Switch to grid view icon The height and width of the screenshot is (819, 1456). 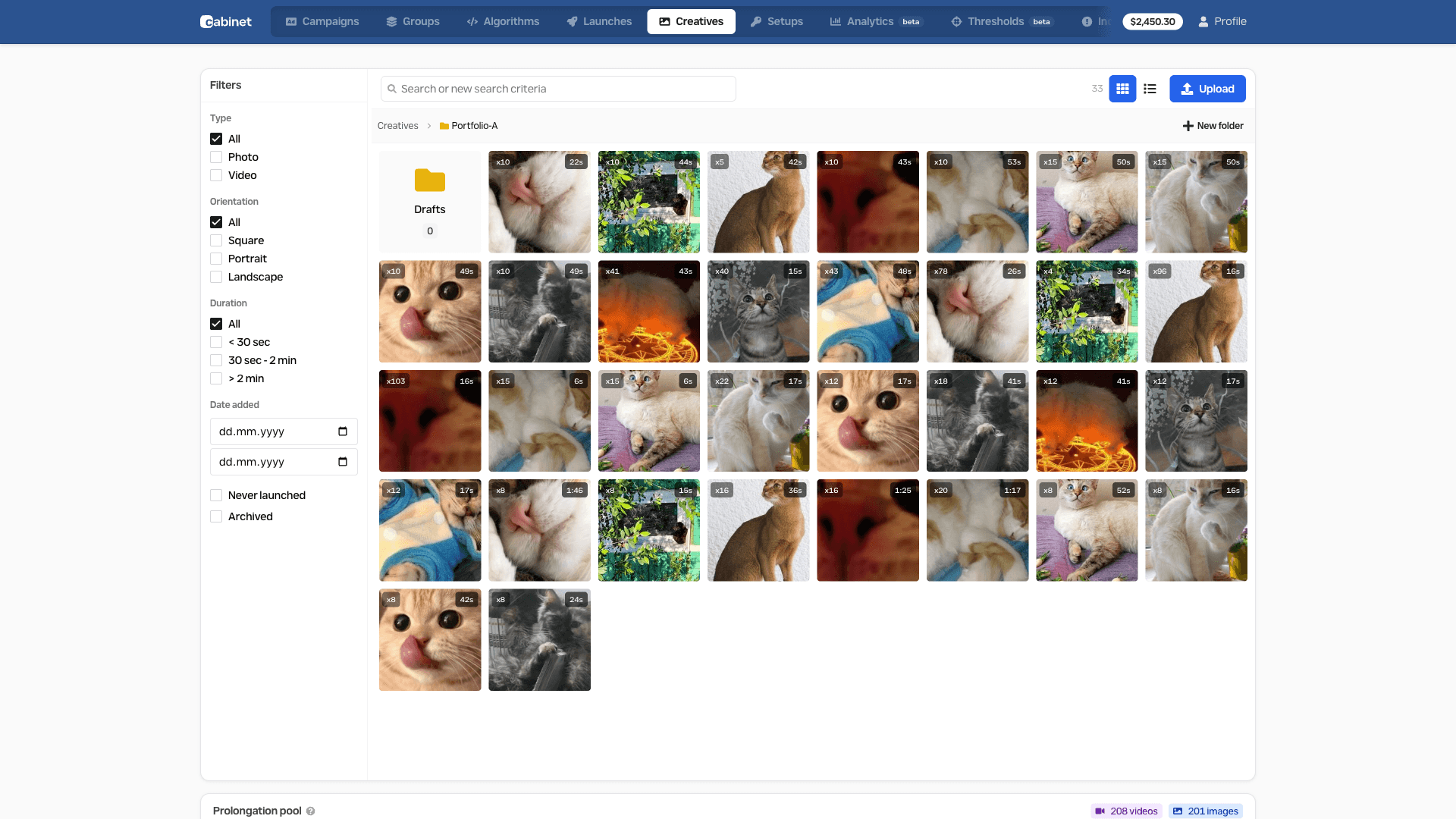point(1122,89)
